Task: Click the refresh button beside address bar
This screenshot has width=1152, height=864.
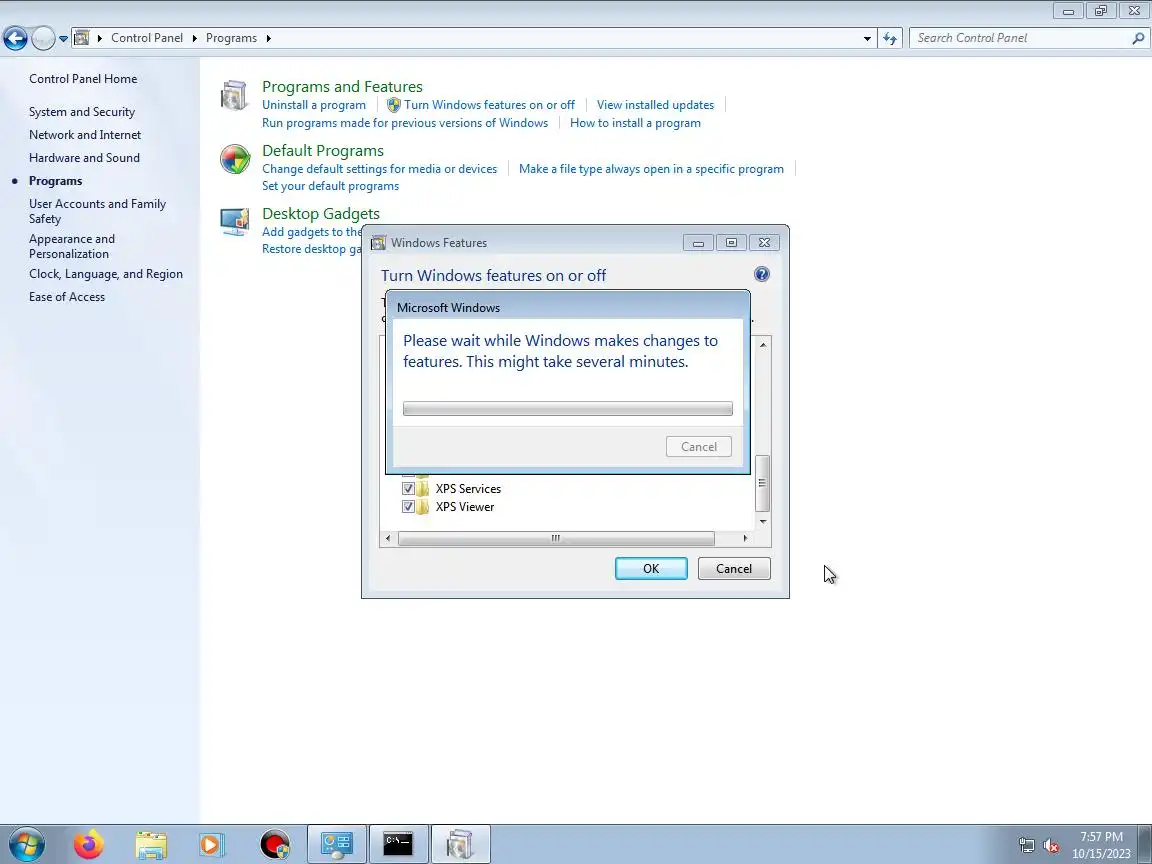Action: (x=890, y=38)
